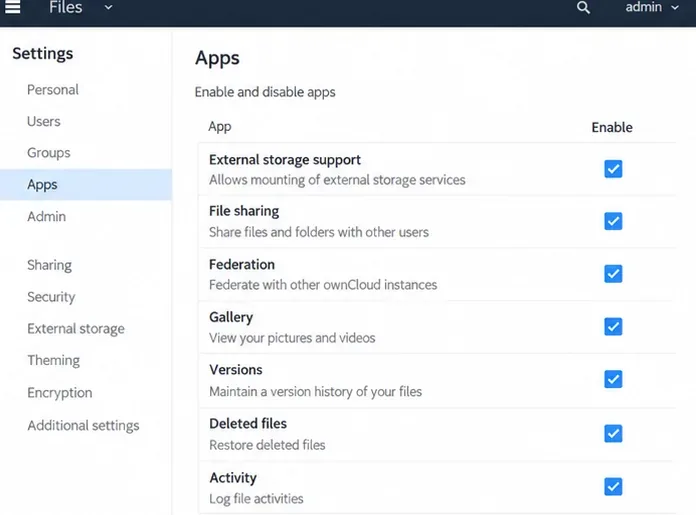Image resolution: width=696 pixels, height=515 pixels.
Task: Toggle the Versions app checkbox
Action: click(x=613, y=379)
